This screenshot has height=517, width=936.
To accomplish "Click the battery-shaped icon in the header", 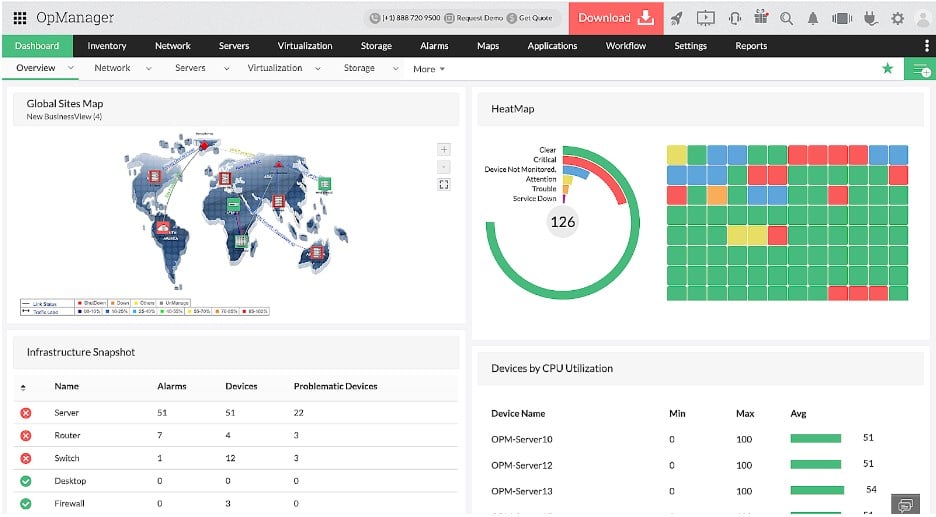I will (x=842, y=19).
